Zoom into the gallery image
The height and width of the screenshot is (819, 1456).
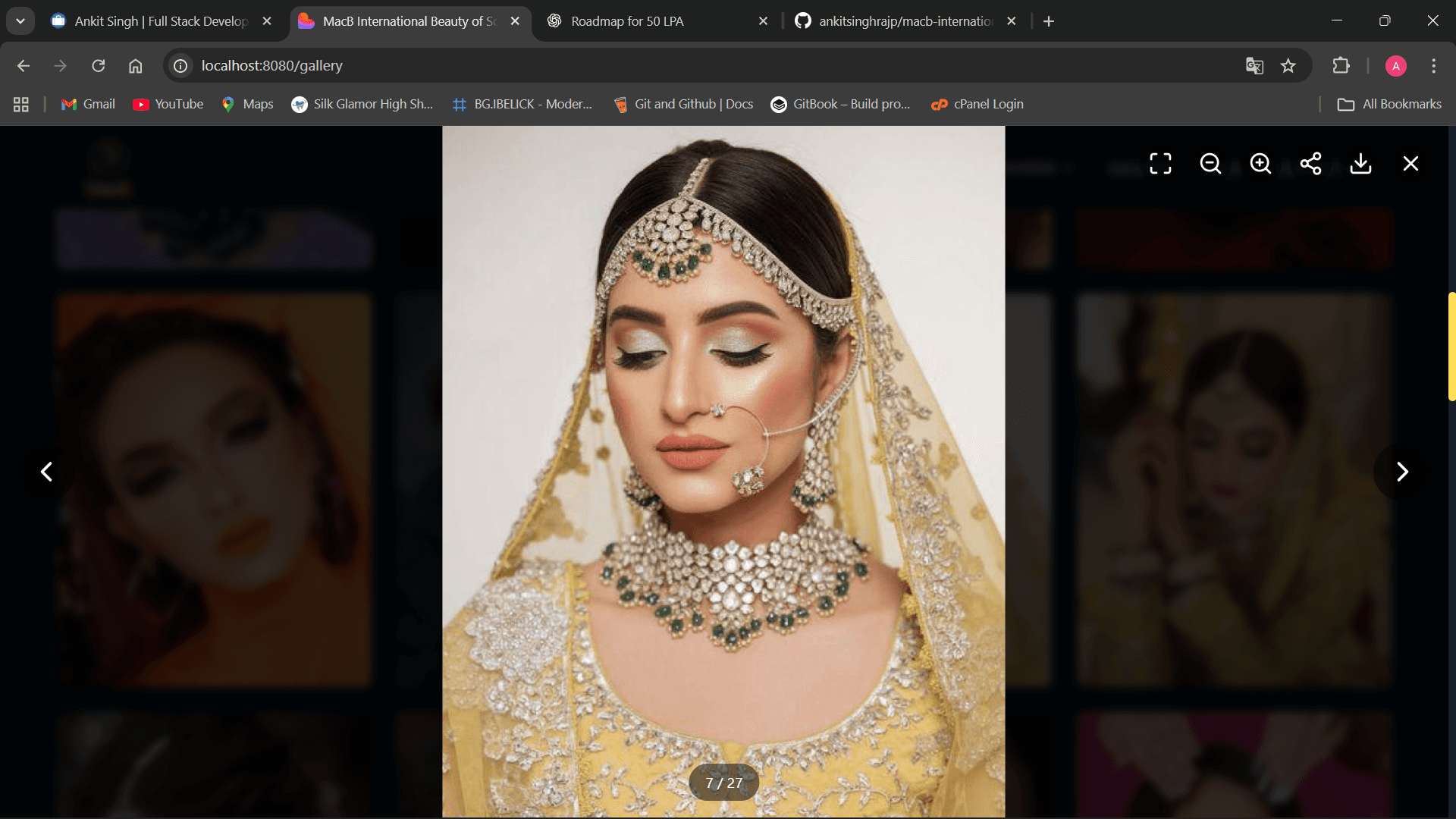tap(1260, 164)
